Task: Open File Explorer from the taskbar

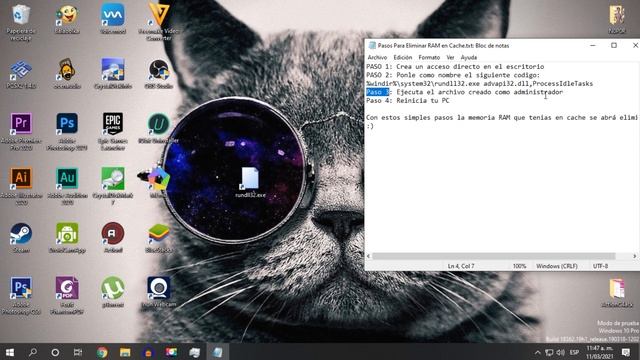Action: [x=125, y=352]
